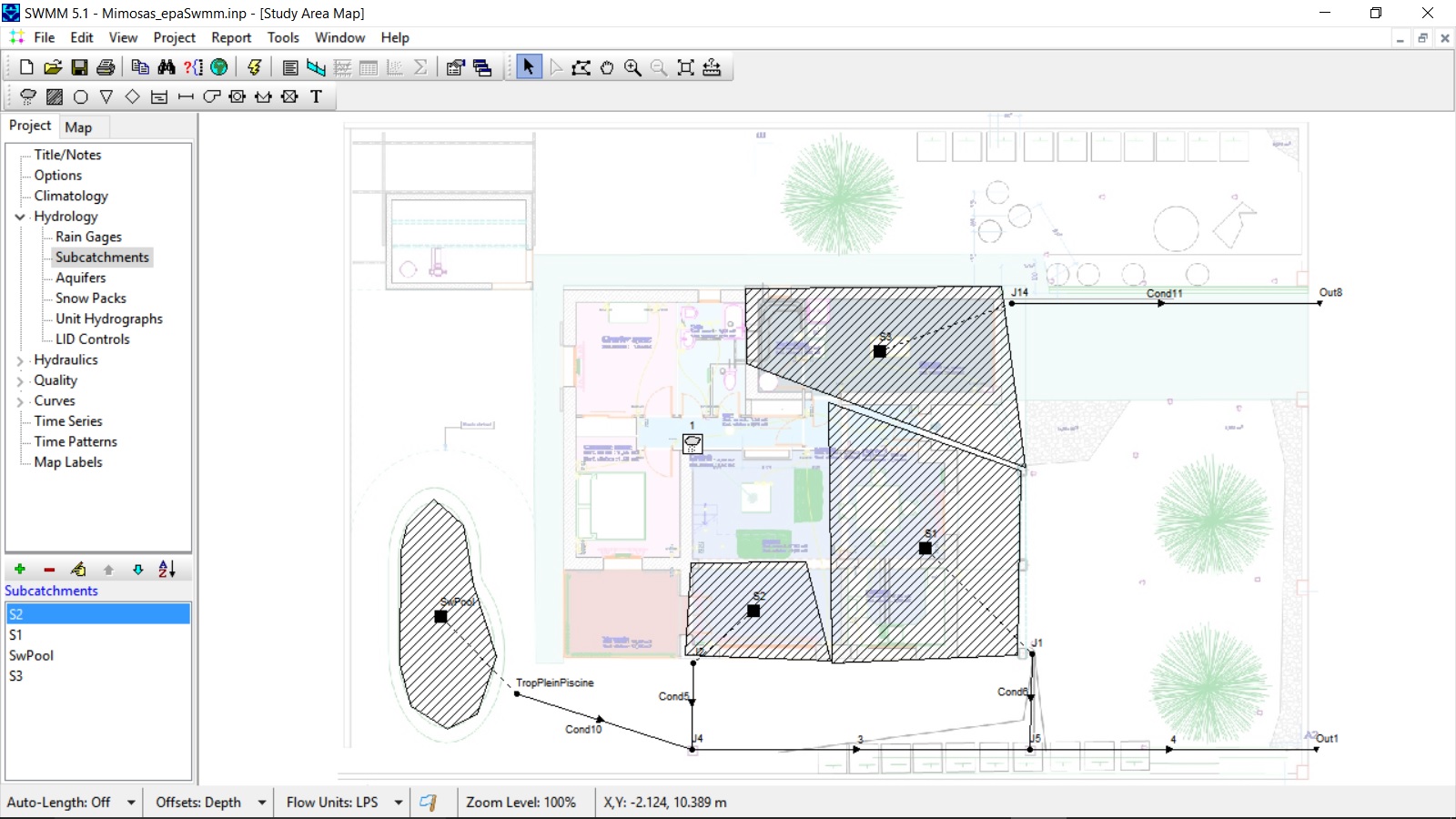Image resolution: width=1456 pixels, height=819 pixels.
Task: Click the Zoom In magnifier icon
Action: (632, 67)
